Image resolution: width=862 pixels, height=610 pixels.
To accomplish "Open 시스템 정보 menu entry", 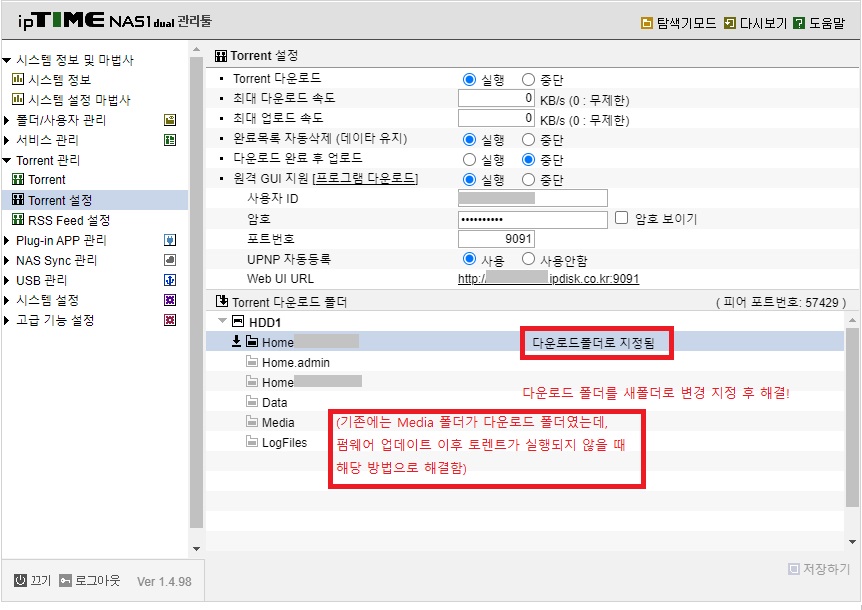I will click(x=59, y=80).
